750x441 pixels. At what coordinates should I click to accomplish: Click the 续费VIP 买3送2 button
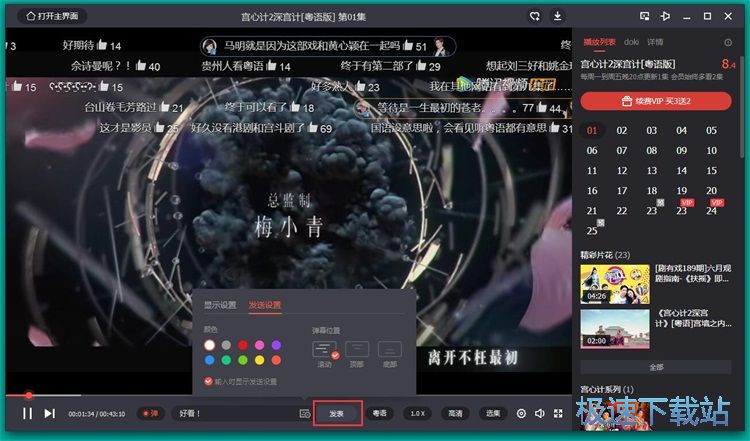656,101
